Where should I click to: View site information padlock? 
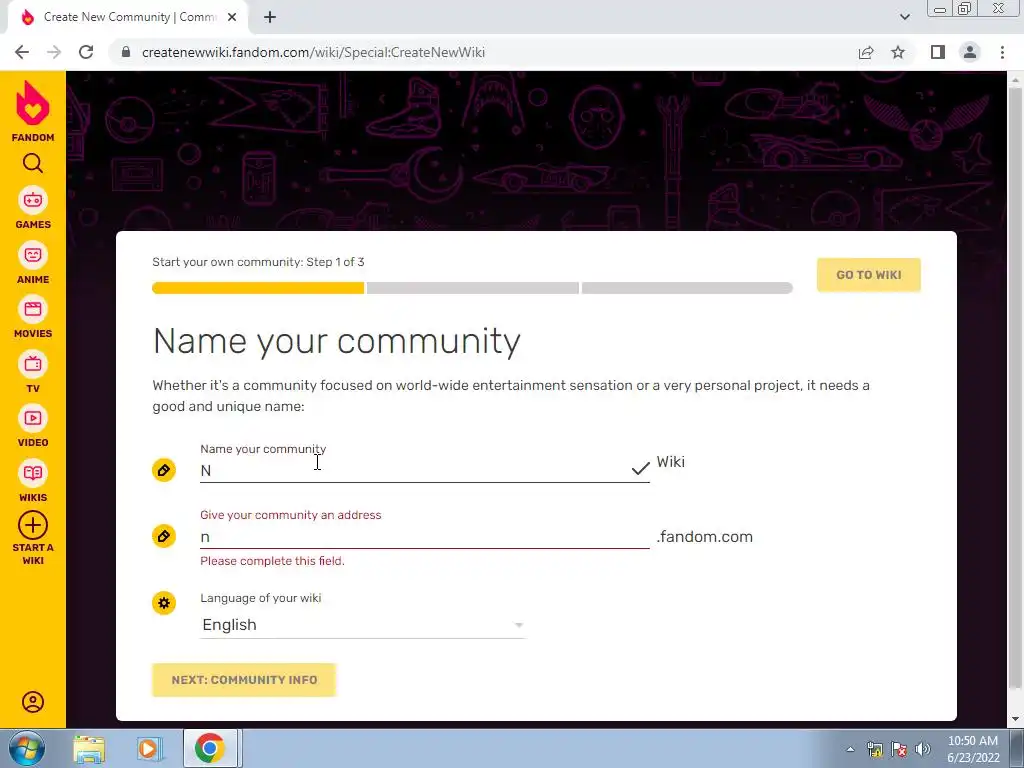pos(126,52)
